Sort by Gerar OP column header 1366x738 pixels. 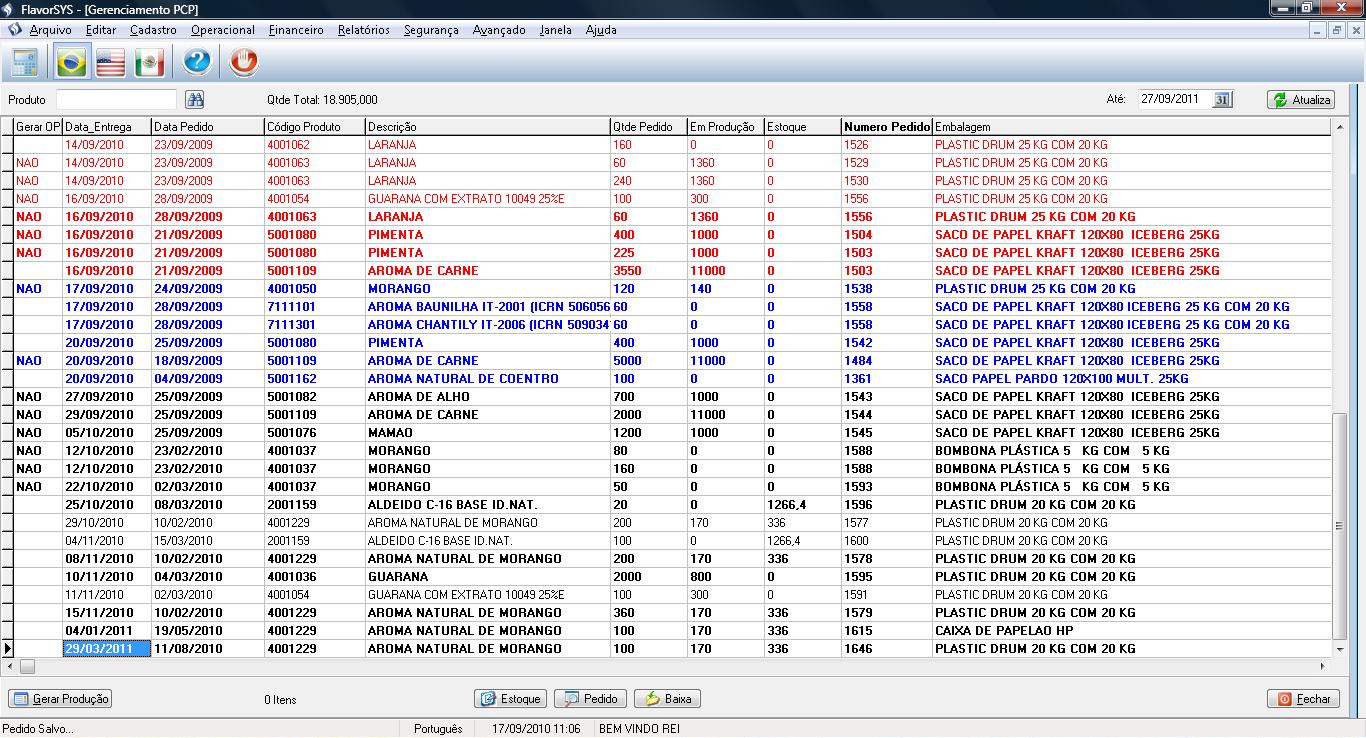38,127
